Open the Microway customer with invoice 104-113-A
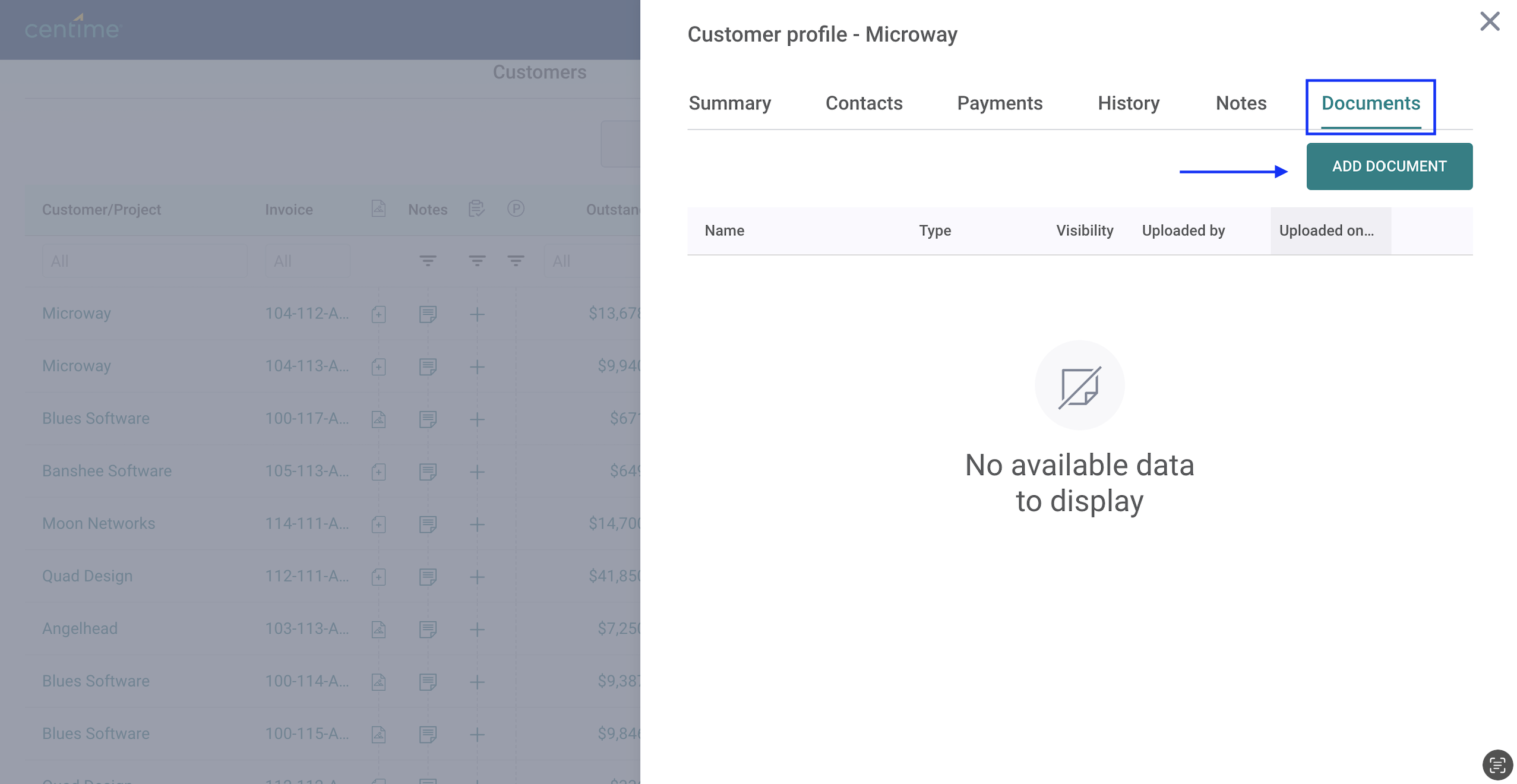This screenshot has width=1517, height=784. tap(76, 366)
